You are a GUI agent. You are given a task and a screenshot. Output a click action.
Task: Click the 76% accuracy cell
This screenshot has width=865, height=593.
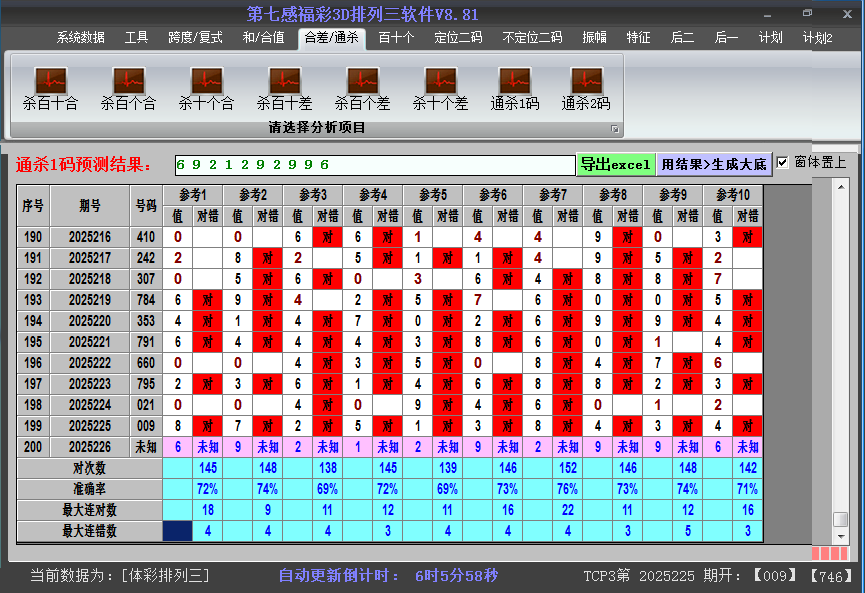[568, 489]
